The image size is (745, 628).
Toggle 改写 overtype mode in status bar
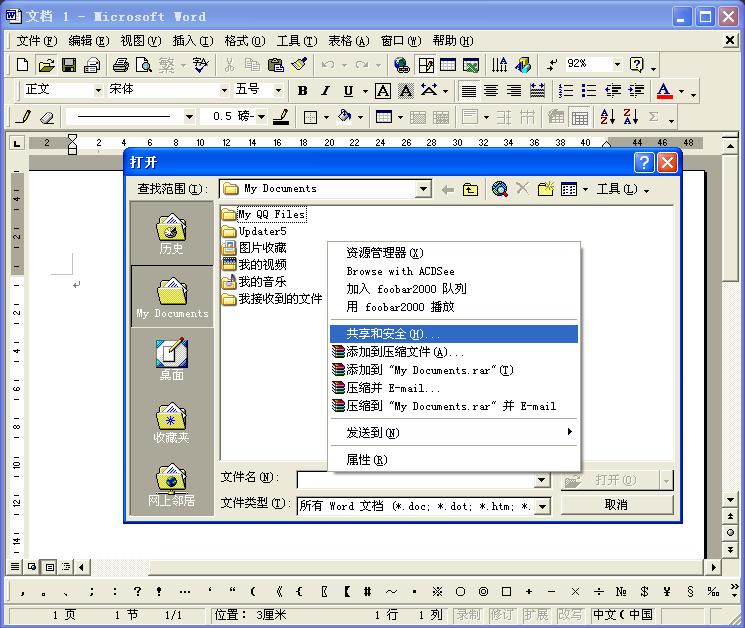click(570, 615)
